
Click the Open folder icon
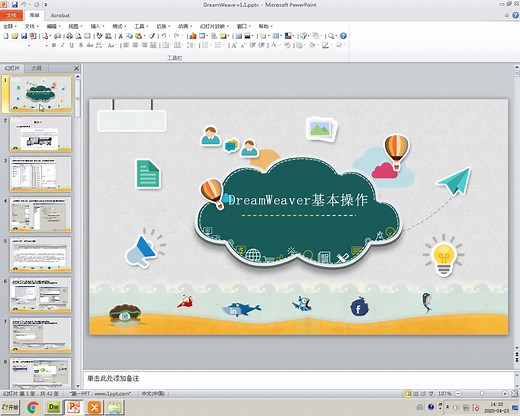click(x=15, y=36)
